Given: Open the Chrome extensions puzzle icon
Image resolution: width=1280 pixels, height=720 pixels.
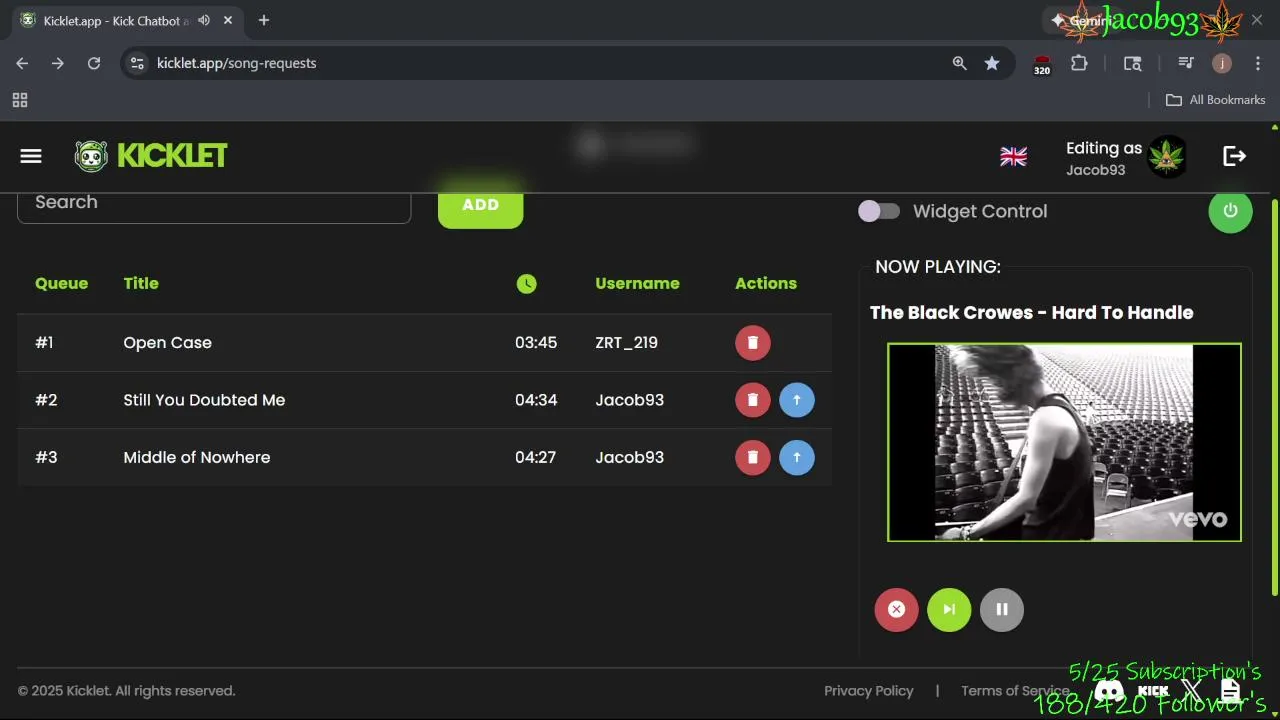Looking at the screenshot, I should click(x=1079, y=63).
